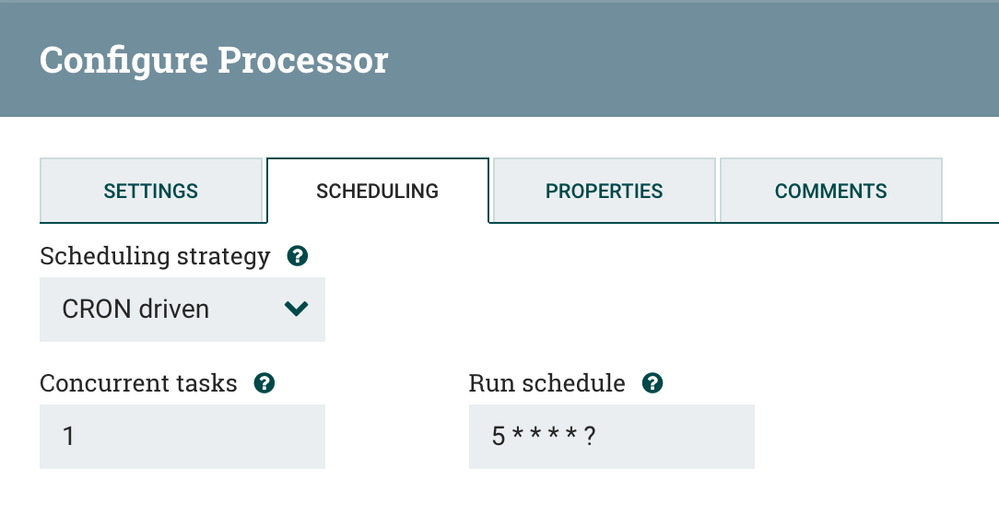Click the Configure Processor dialog title

point(213,60)
